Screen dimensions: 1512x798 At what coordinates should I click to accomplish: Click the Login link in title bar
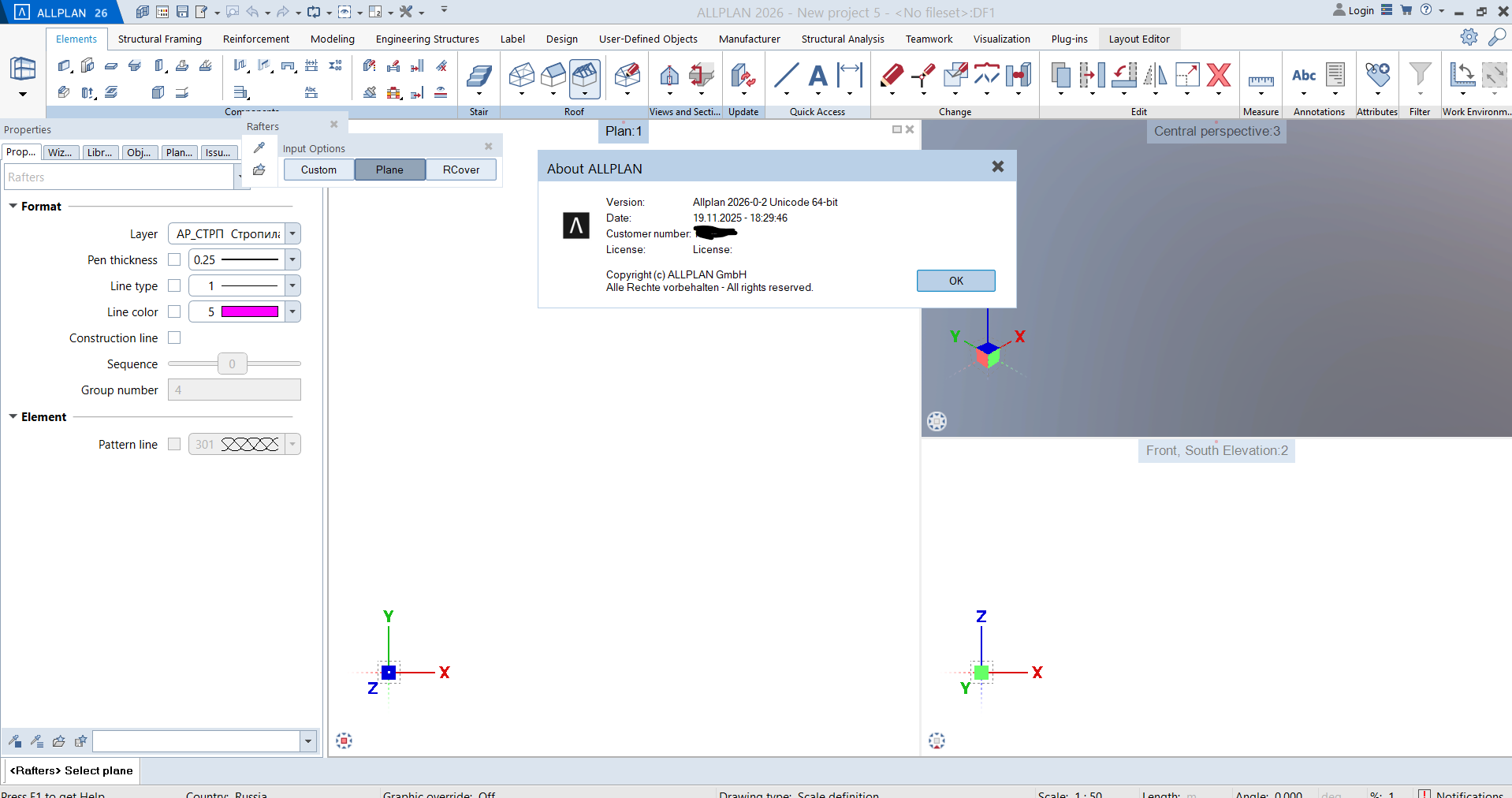[1354, 10]
